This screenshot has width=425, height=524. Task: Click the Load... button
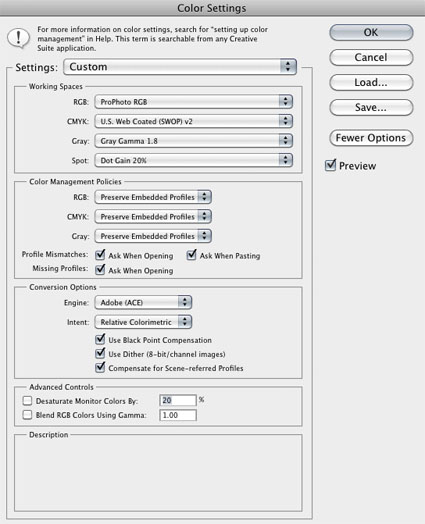tap(371, 83)
